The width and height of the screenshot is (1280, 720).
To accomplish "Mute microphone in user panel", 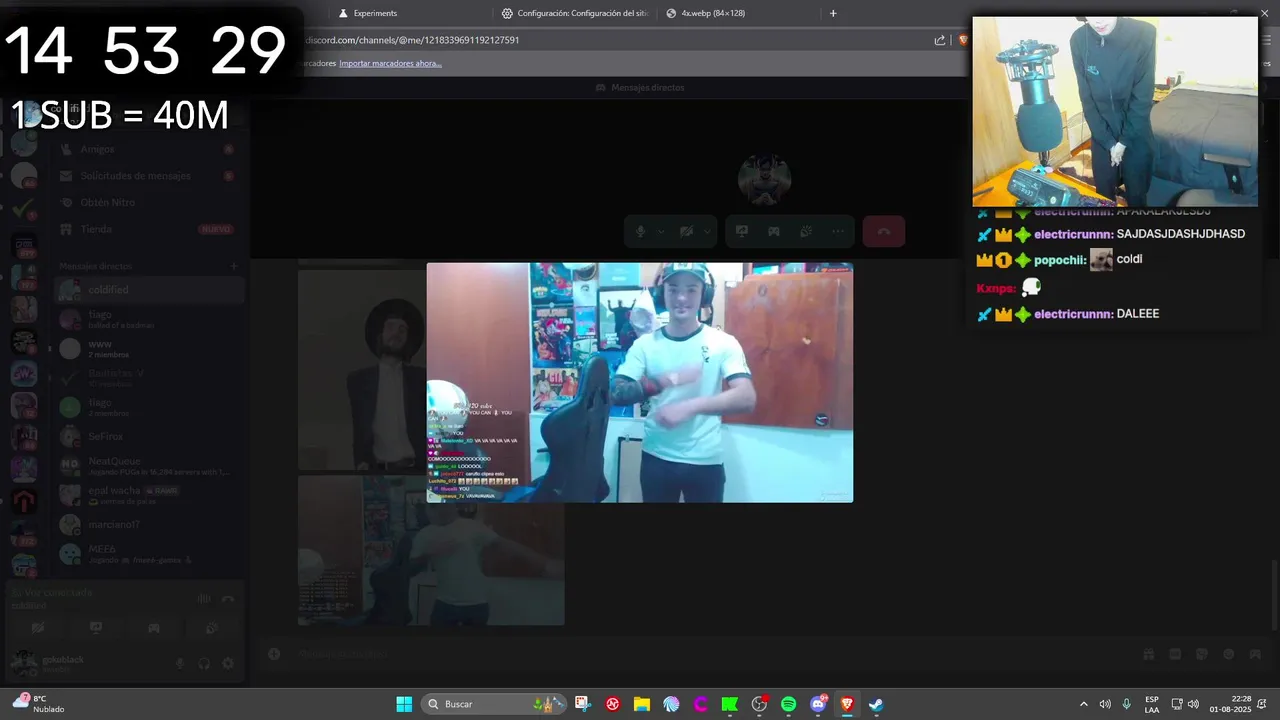I will pyautogui.click(x=181, y=663).
